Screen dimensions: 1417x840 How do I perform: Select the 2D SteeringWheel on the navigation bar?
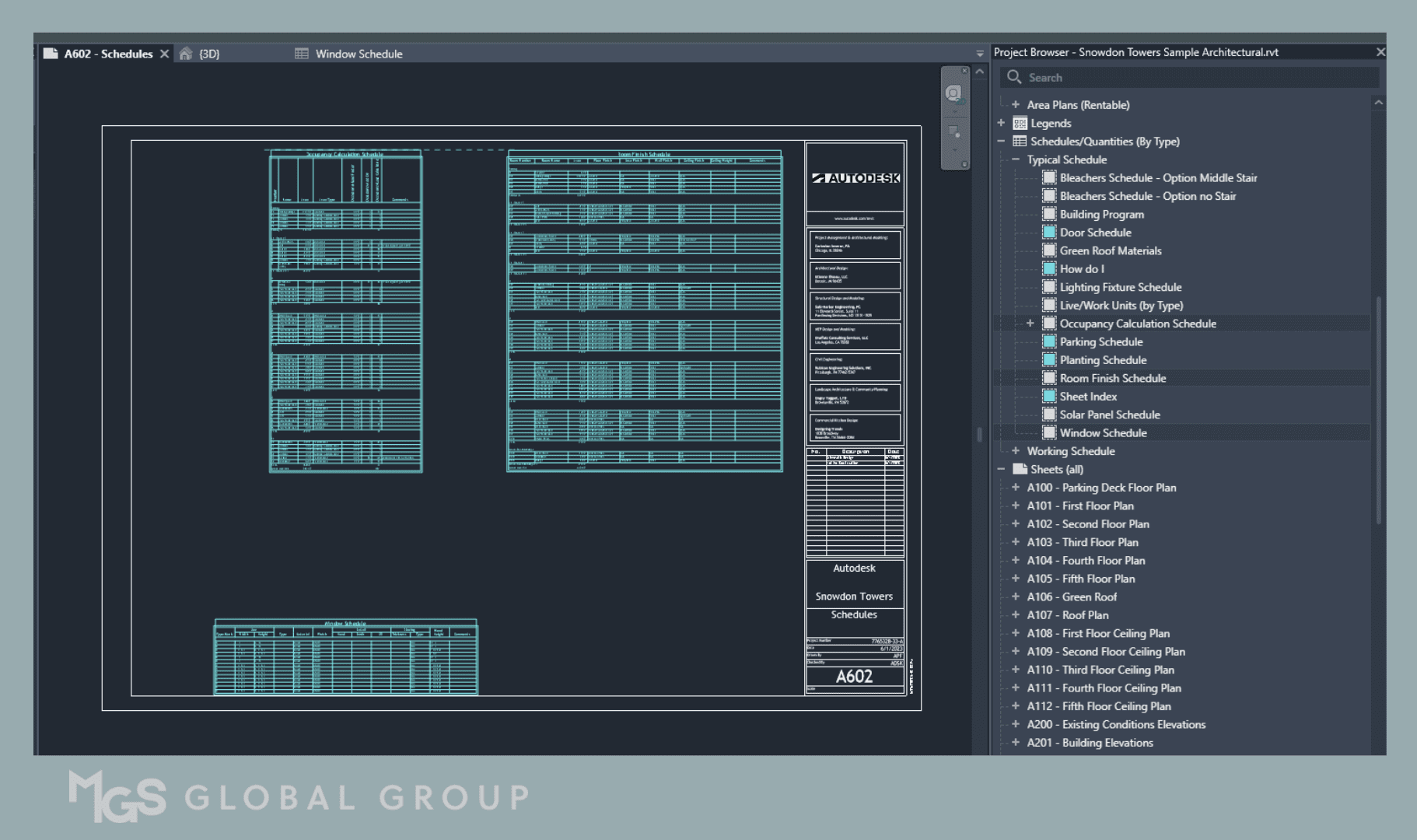pos(953,93)
